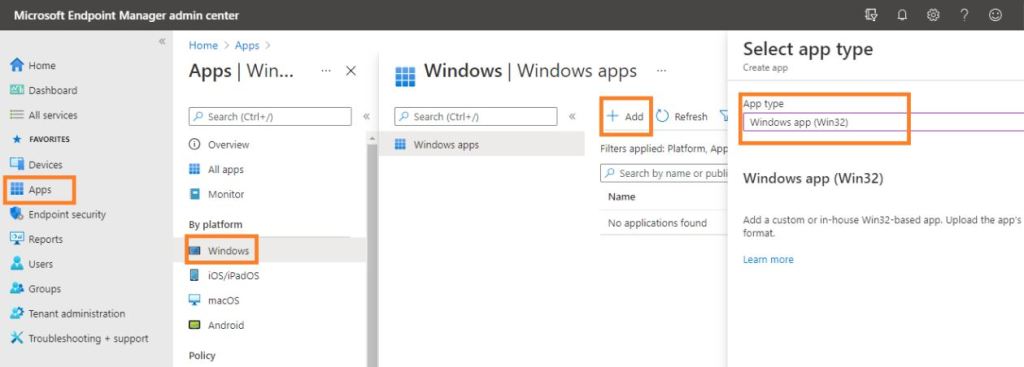Open Troubleshooting + support
Image resolution: width=1024 pixels, height=367 pixels.
click(x=79, y=338)
